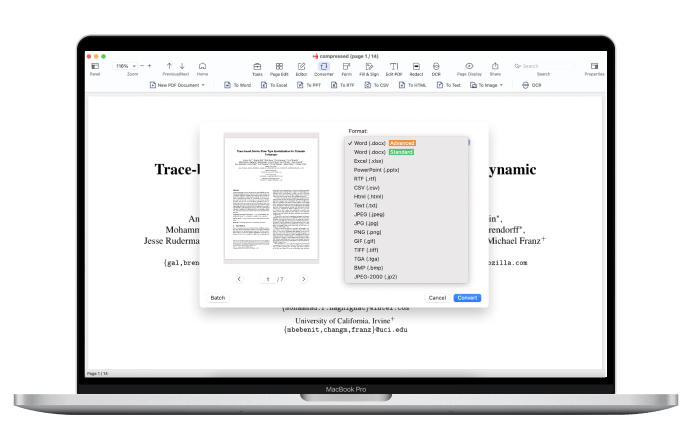Click the Page Edit toolbar icon

pyautogui.click(x=279, y=67)
